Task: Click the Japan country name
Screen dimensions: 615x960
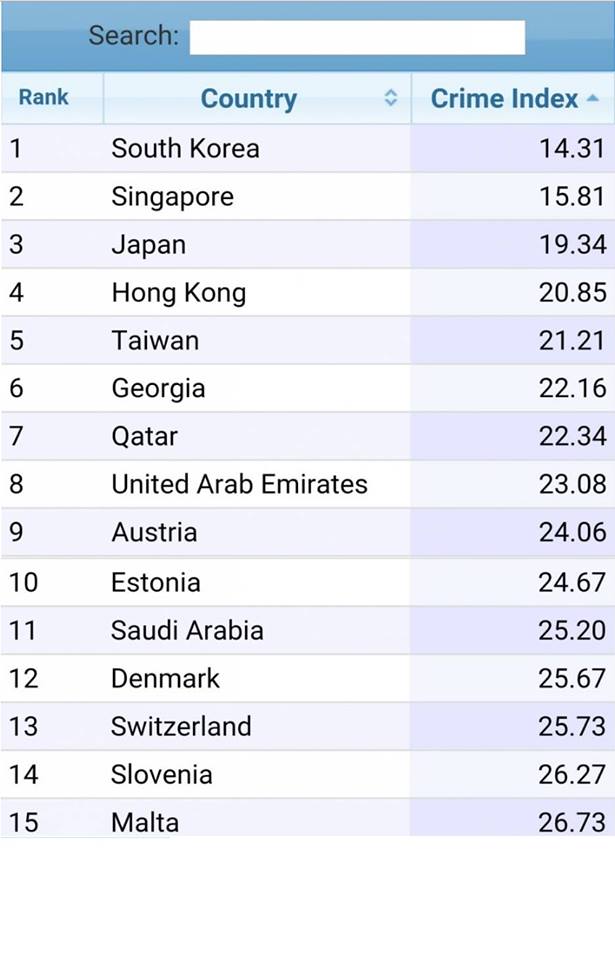Action: click(x=149, y=245)
